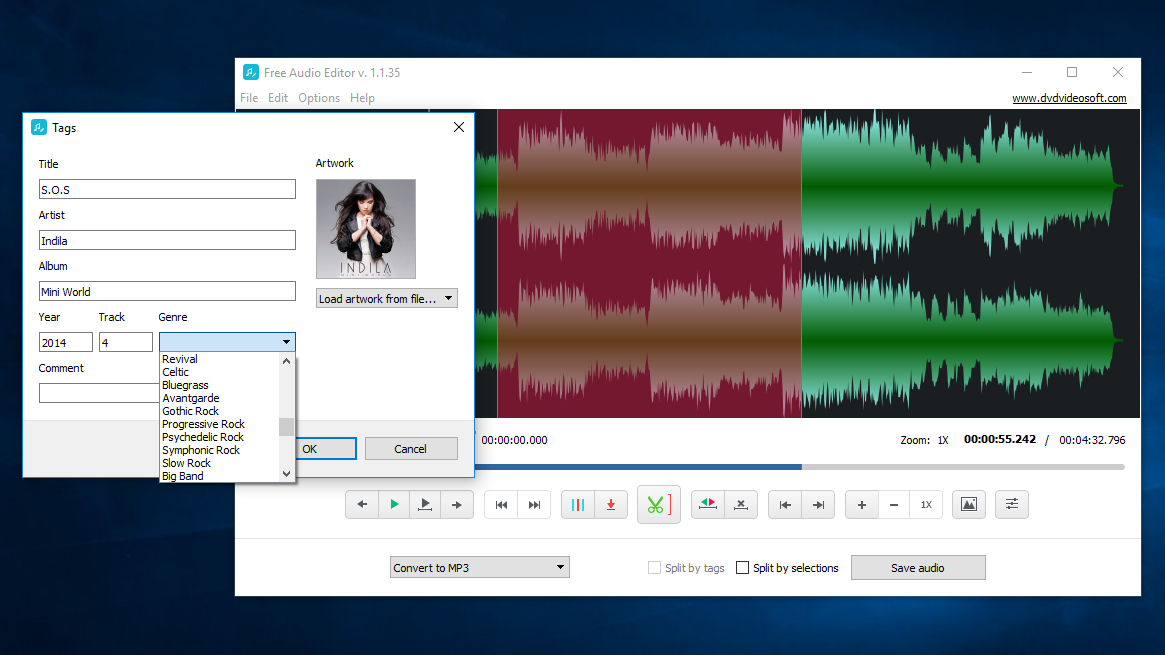The width and height of the screenshot is (1165, 655).
Task: Click the Save audio button
Action: [x=917, y=568]
